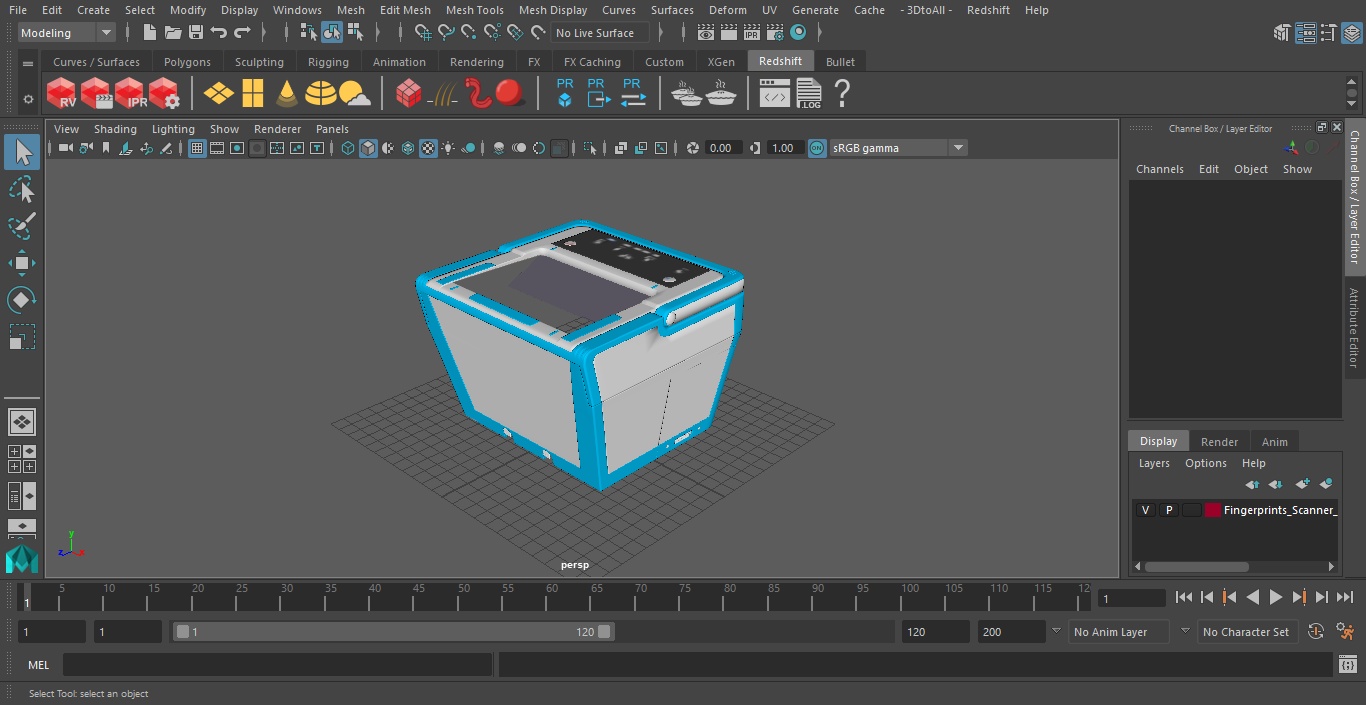Image resolution: width=1366 pixels, height=705 pixels.
Task: Create a Redshift proxy with the PR cube icon
Action: tap(565, 93)
